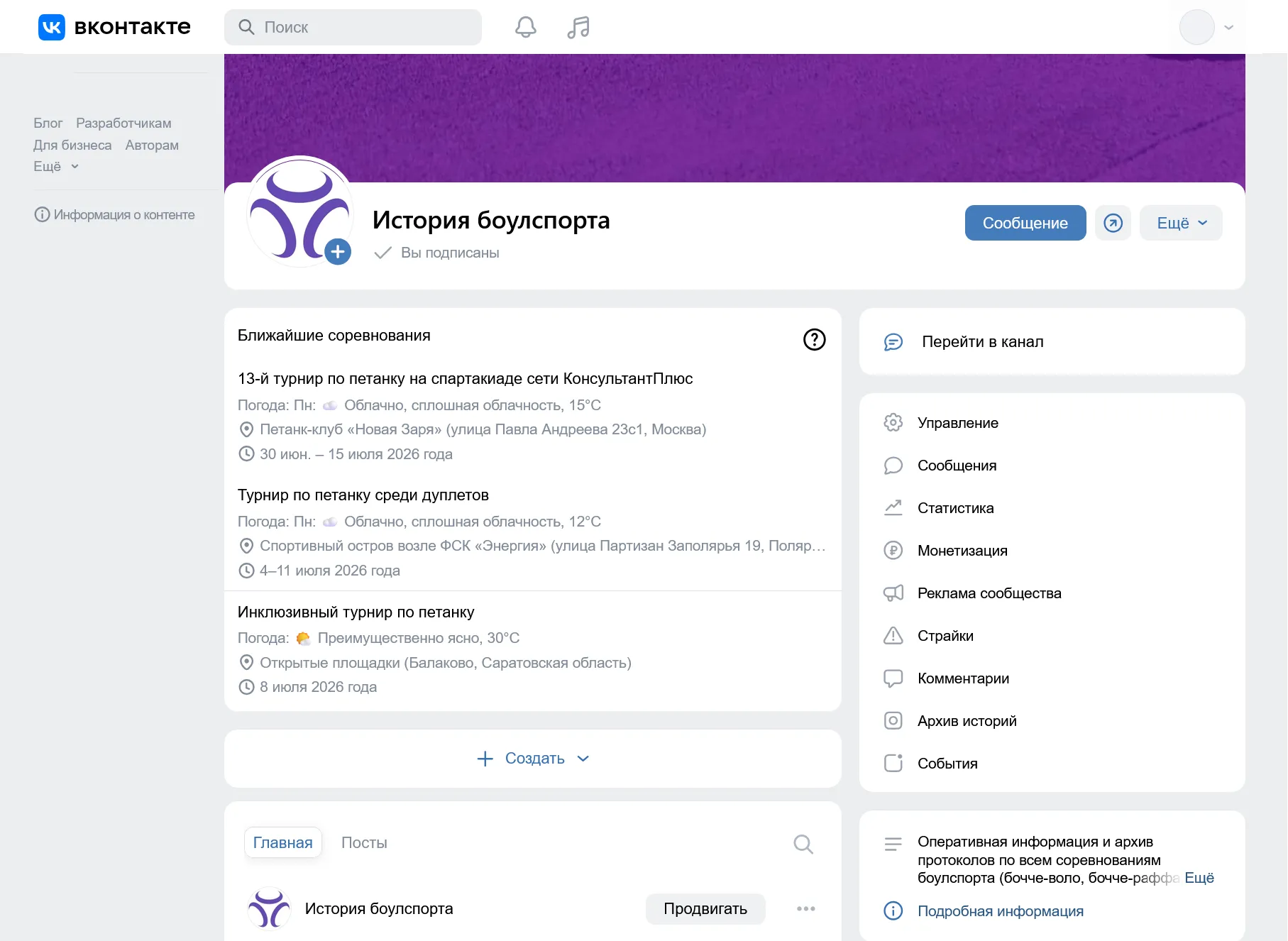Open the Для бизнеса footer link
This screenshot has width=1288, height=941.
tap(72, 145)
